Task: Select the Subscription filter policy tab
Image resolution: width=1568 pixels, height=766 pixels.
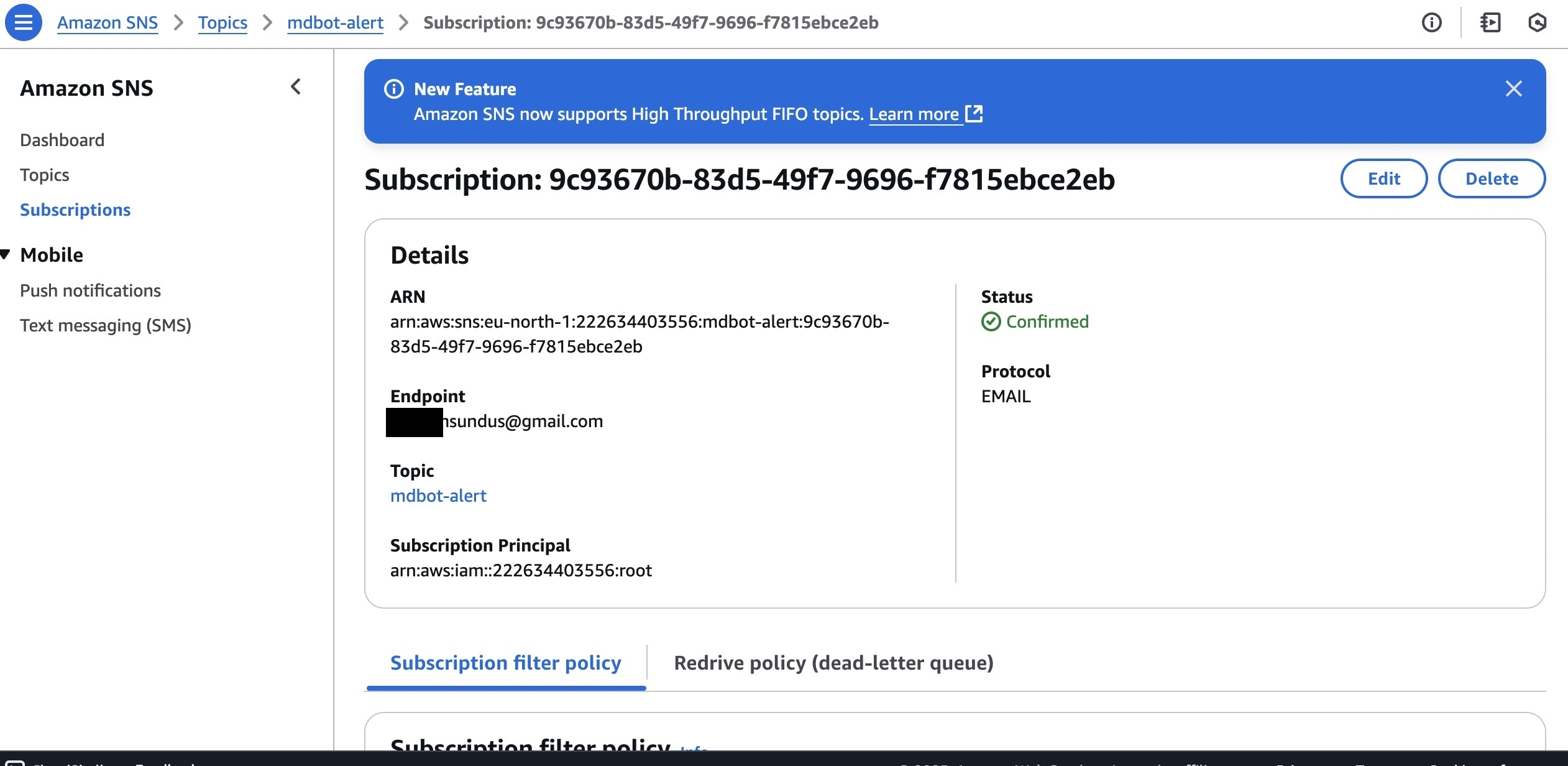Action: (506, 663)
